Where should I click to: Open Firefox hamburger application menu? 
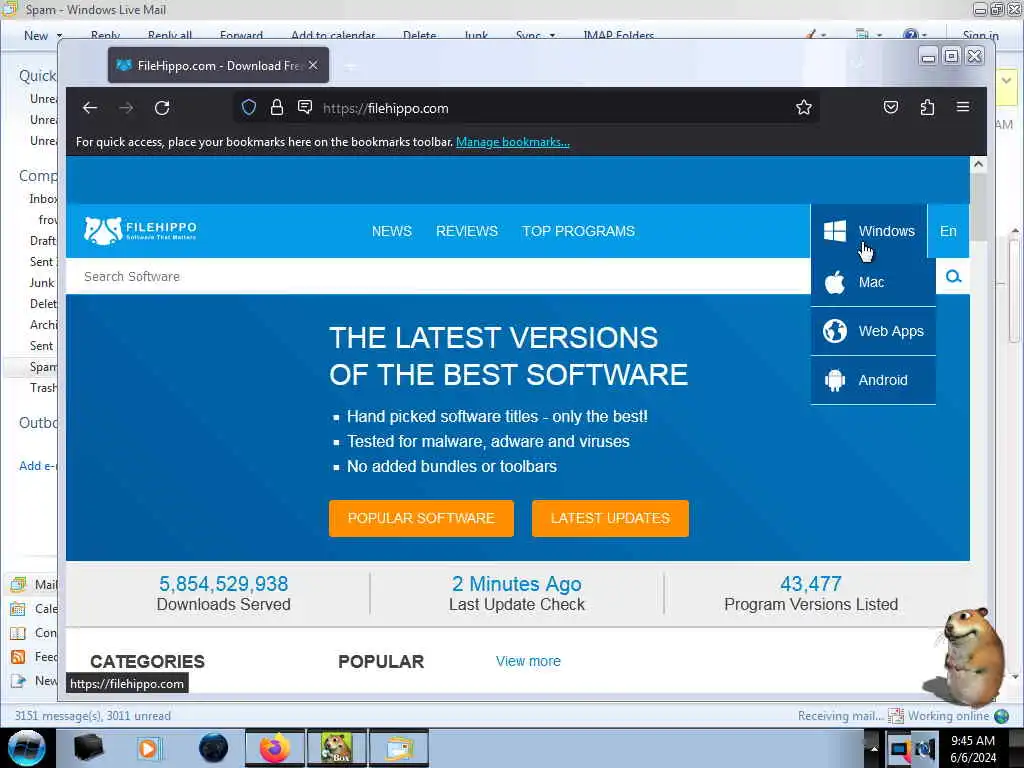point(963,107)
